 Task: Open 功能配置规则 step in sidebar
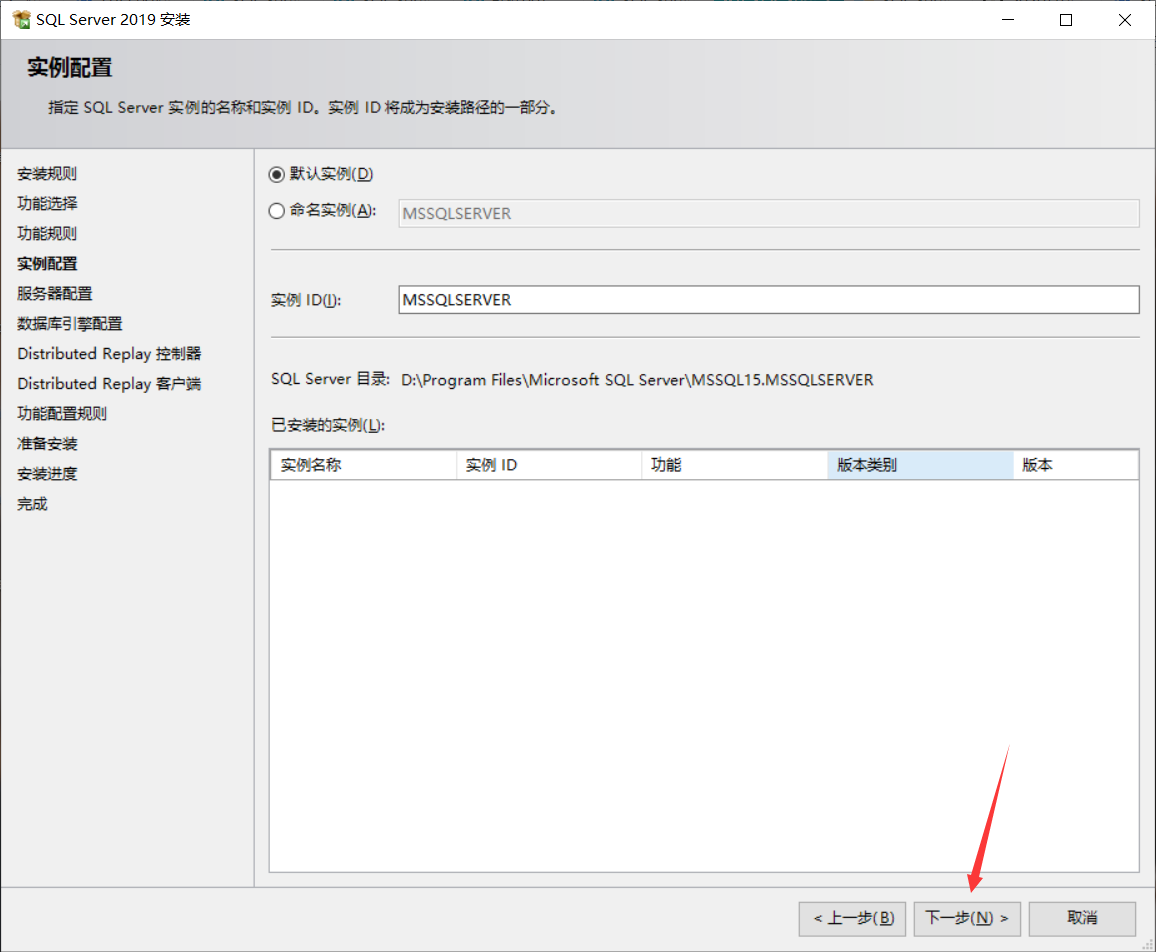[62, 414]
